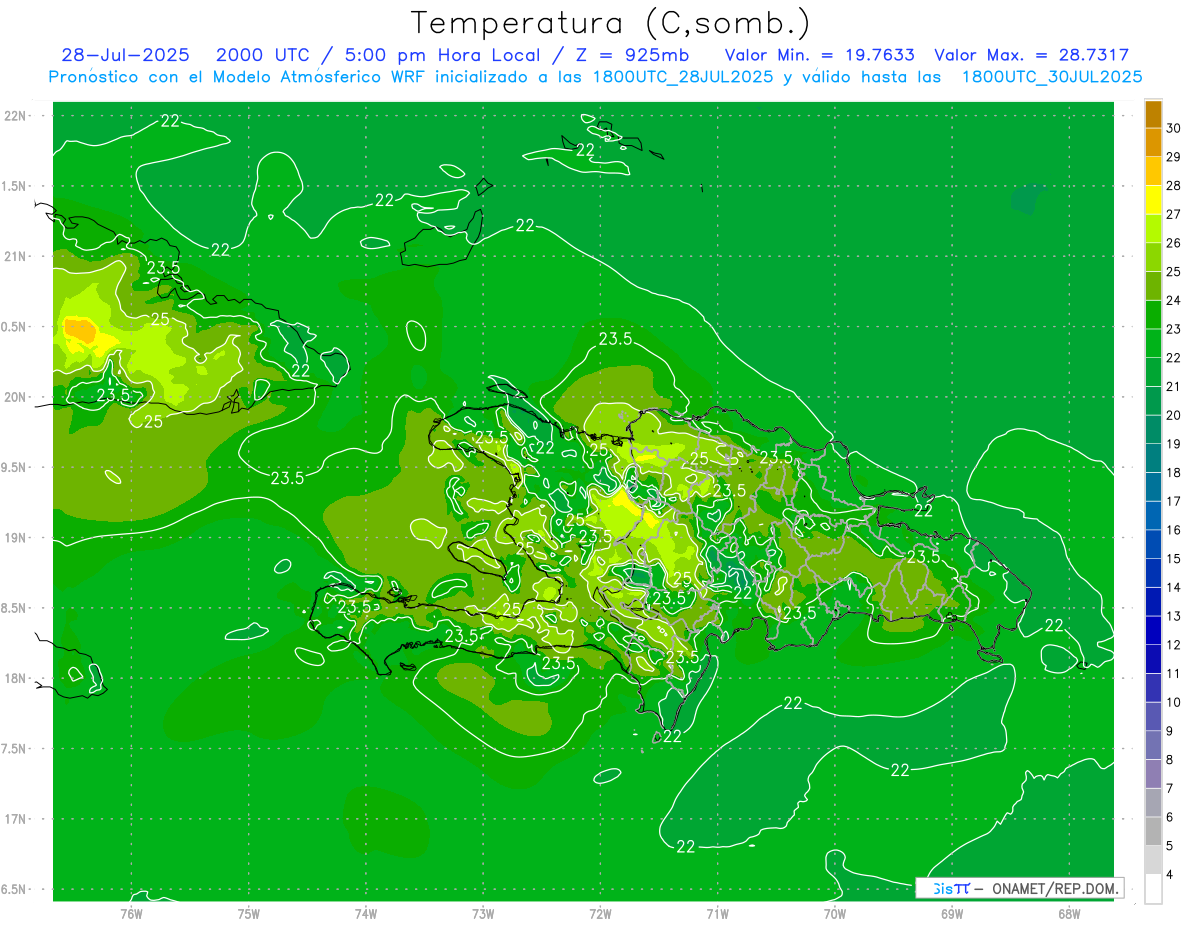Click color scale label 11
The width and height of the screenshot is (1200, 927).
point(1174,673)
